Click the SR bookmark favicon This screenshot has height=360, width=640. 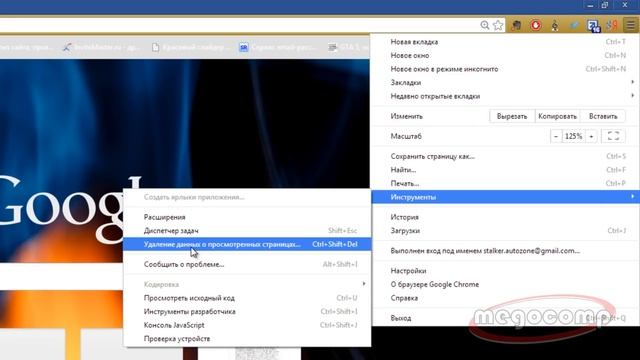(244, 48)
